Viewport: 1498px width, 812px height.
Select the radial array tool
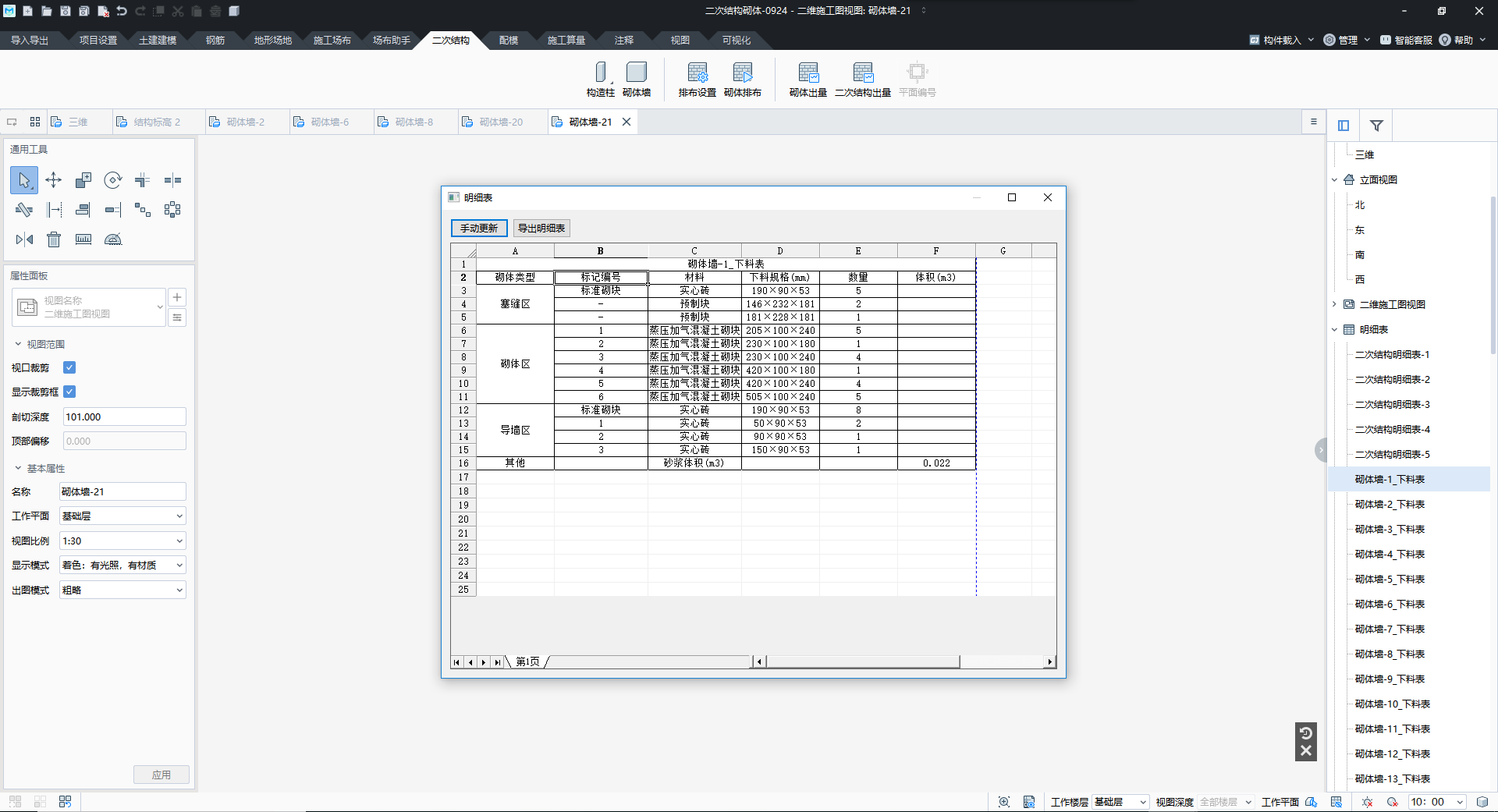(x=172, y=210)
